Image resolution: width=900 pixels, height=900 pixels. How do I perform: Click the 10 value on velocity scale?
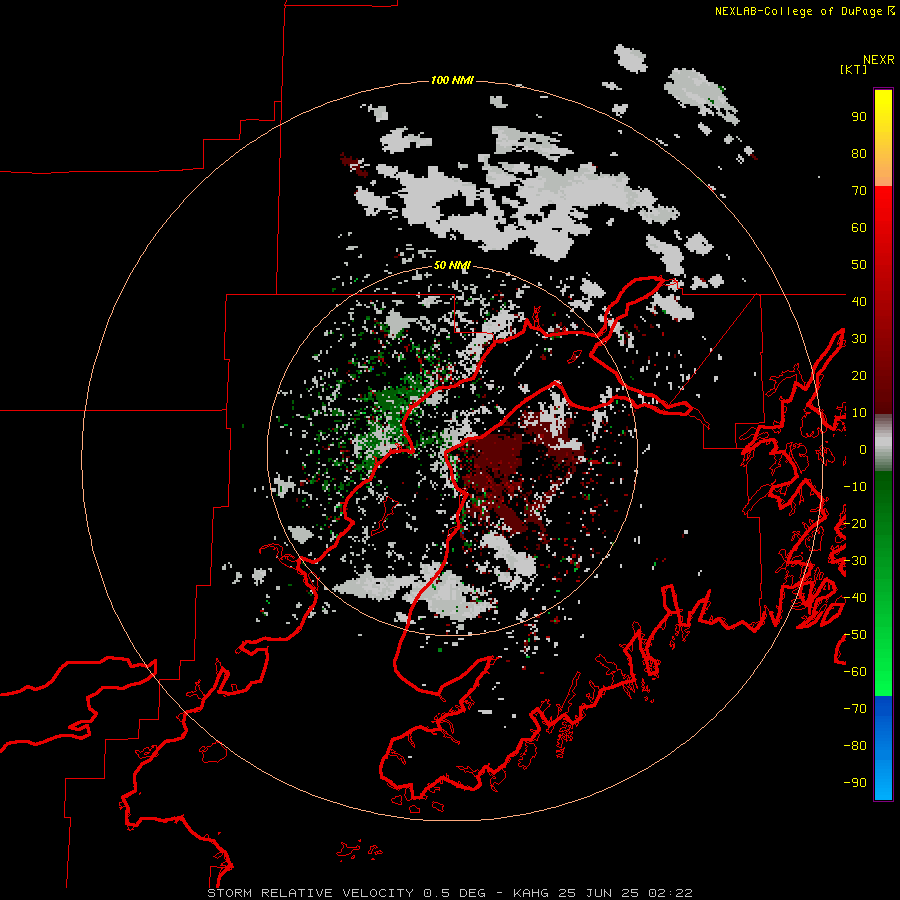pos(859,413)
